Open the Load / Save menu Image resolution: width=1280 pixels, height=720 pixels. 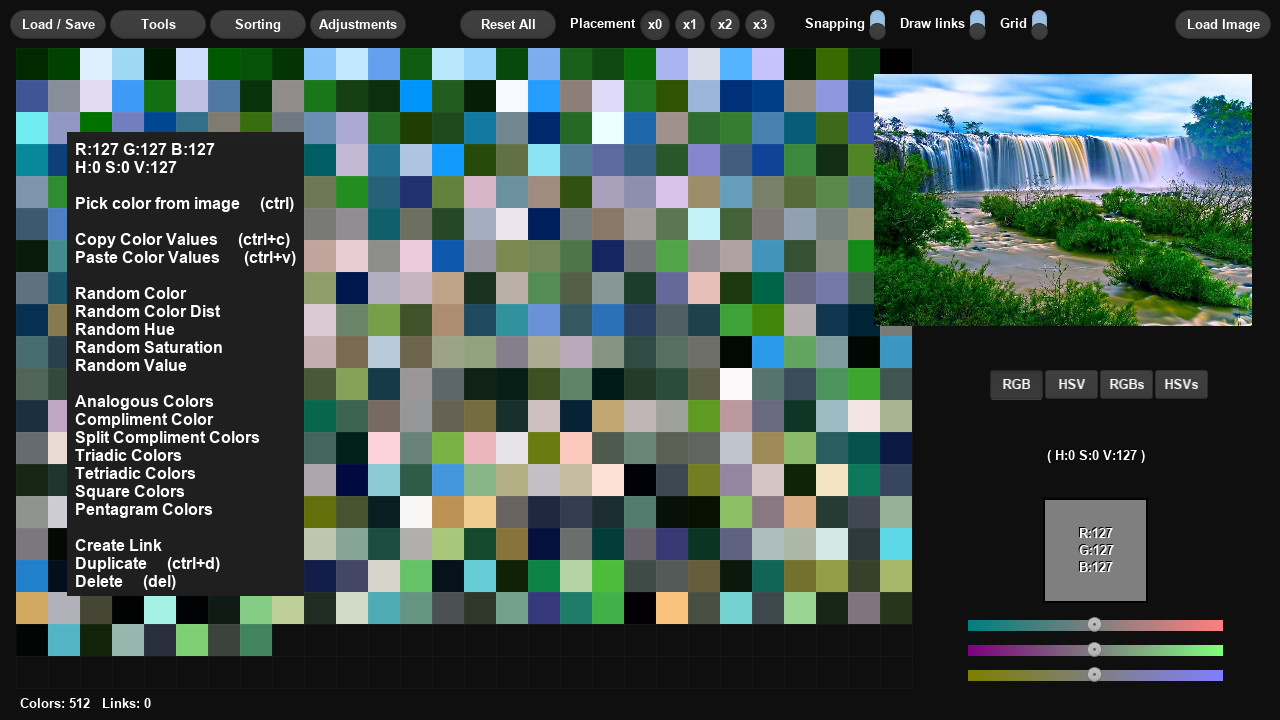[58, 24]
